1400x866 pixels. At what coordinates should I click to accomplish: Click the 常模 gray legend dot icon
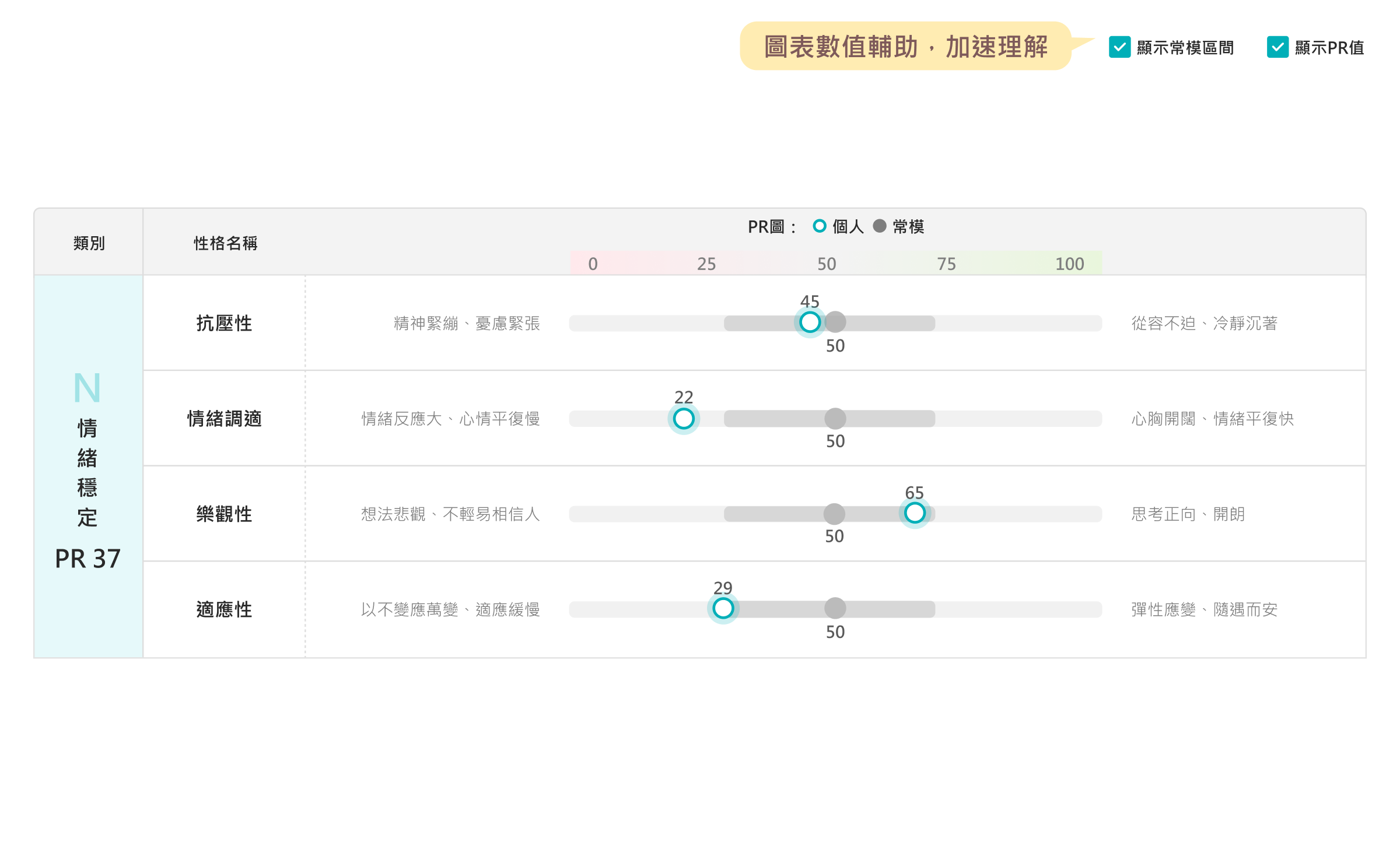(879, 226)
